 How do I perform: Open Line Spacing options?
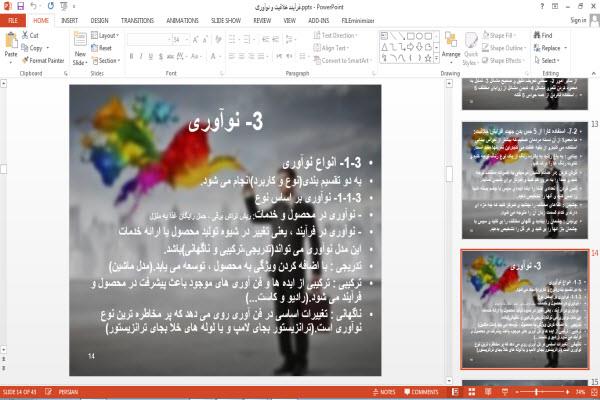click(x=290, y=39)
